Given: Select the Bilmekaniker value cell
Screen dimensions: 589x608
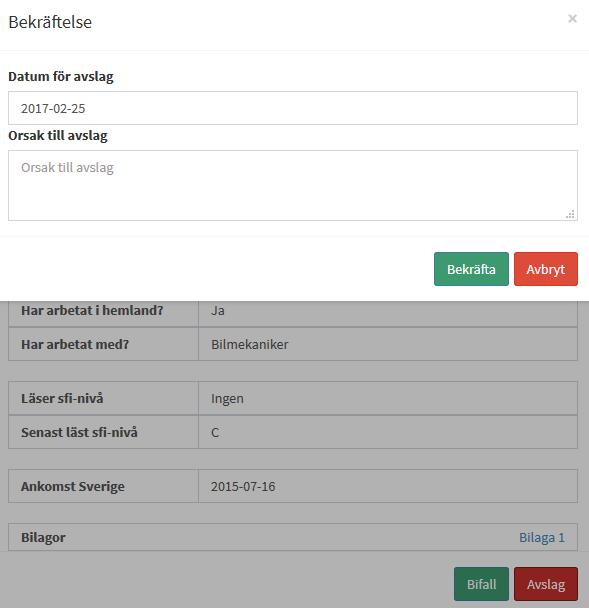Looking at the screenshot, I should click(x=388, y=344).
